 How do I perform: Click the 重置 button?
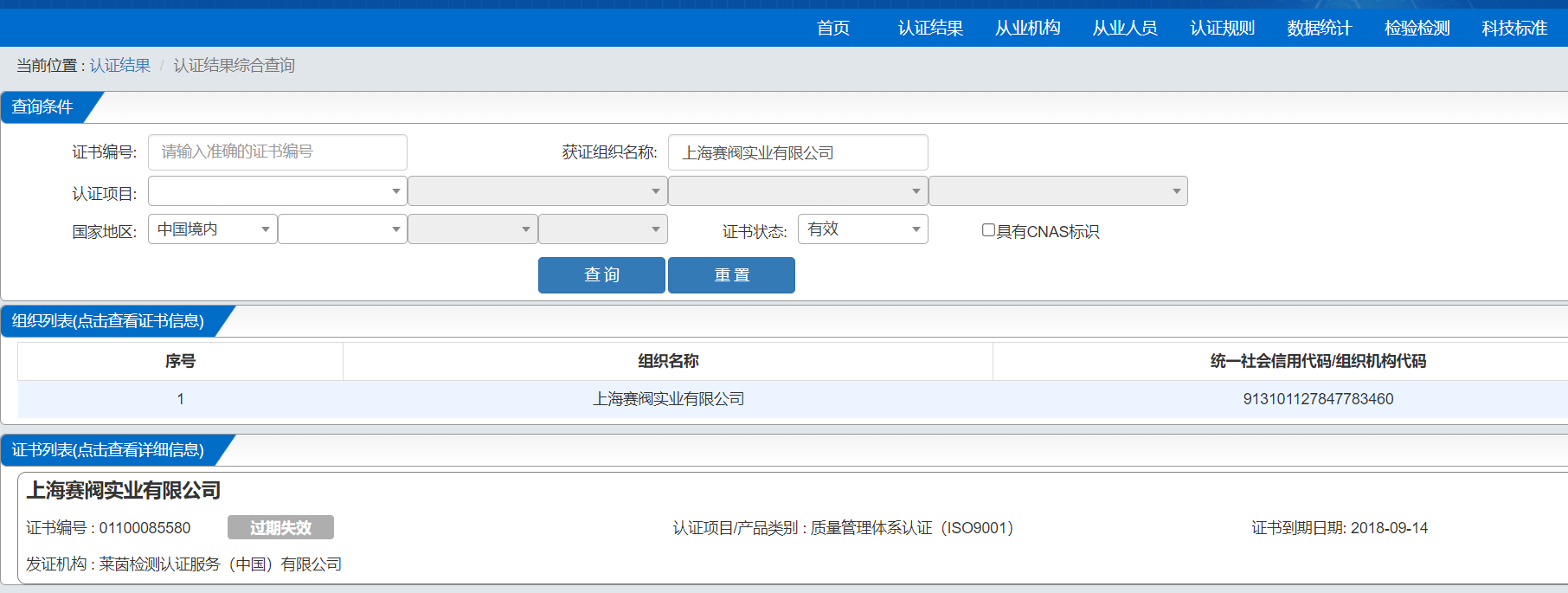coord(731,275)
